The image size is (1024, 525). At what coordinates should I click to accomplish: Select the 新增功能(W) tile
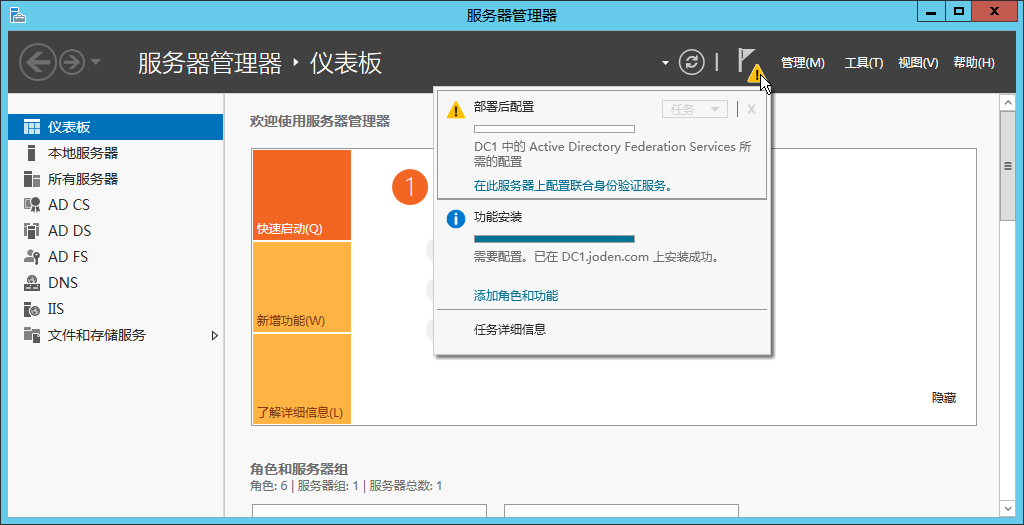[x=302, y=287]
